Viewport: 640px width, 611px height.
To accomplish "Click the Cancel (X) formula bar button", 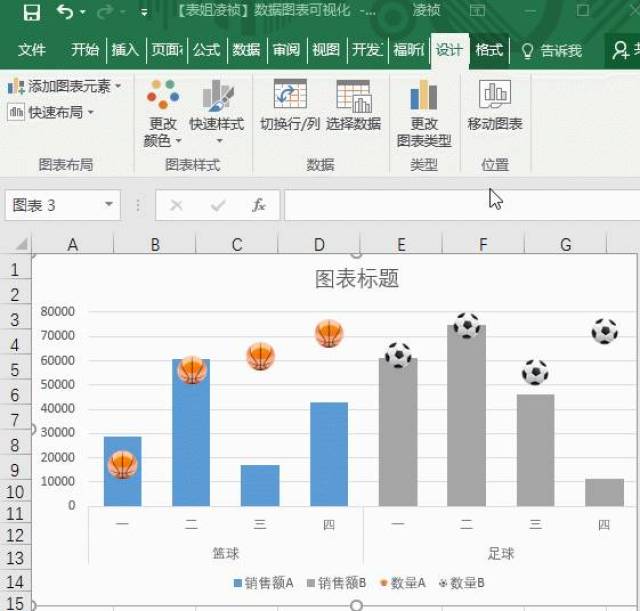I will click(x=176, y=205).
